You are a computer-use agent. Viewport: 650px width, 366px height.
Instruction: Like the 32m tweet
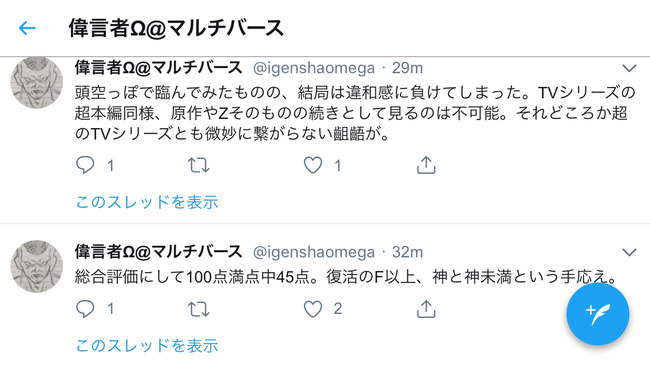coord(313,309)
